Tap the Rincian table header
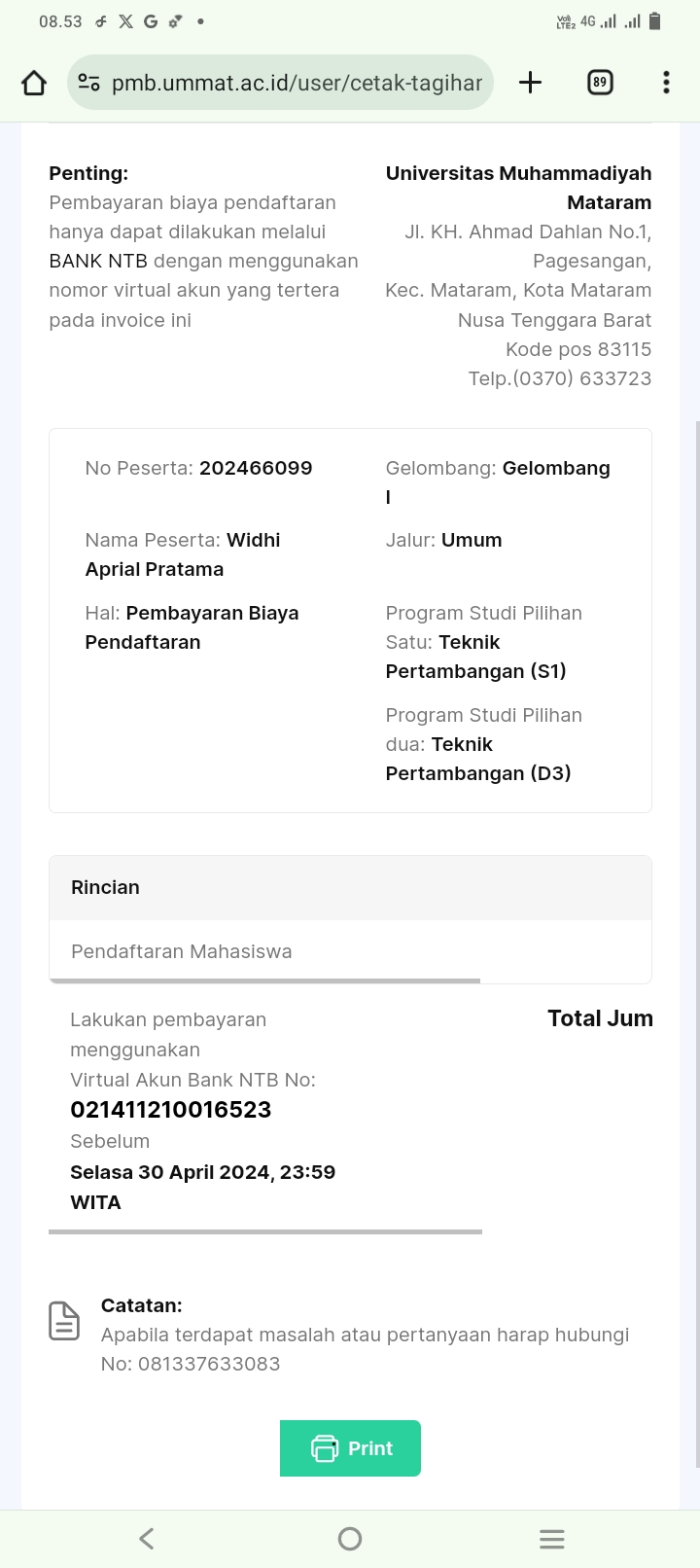The width and height of the screenshot is (700, 1568). pos(105,887)
